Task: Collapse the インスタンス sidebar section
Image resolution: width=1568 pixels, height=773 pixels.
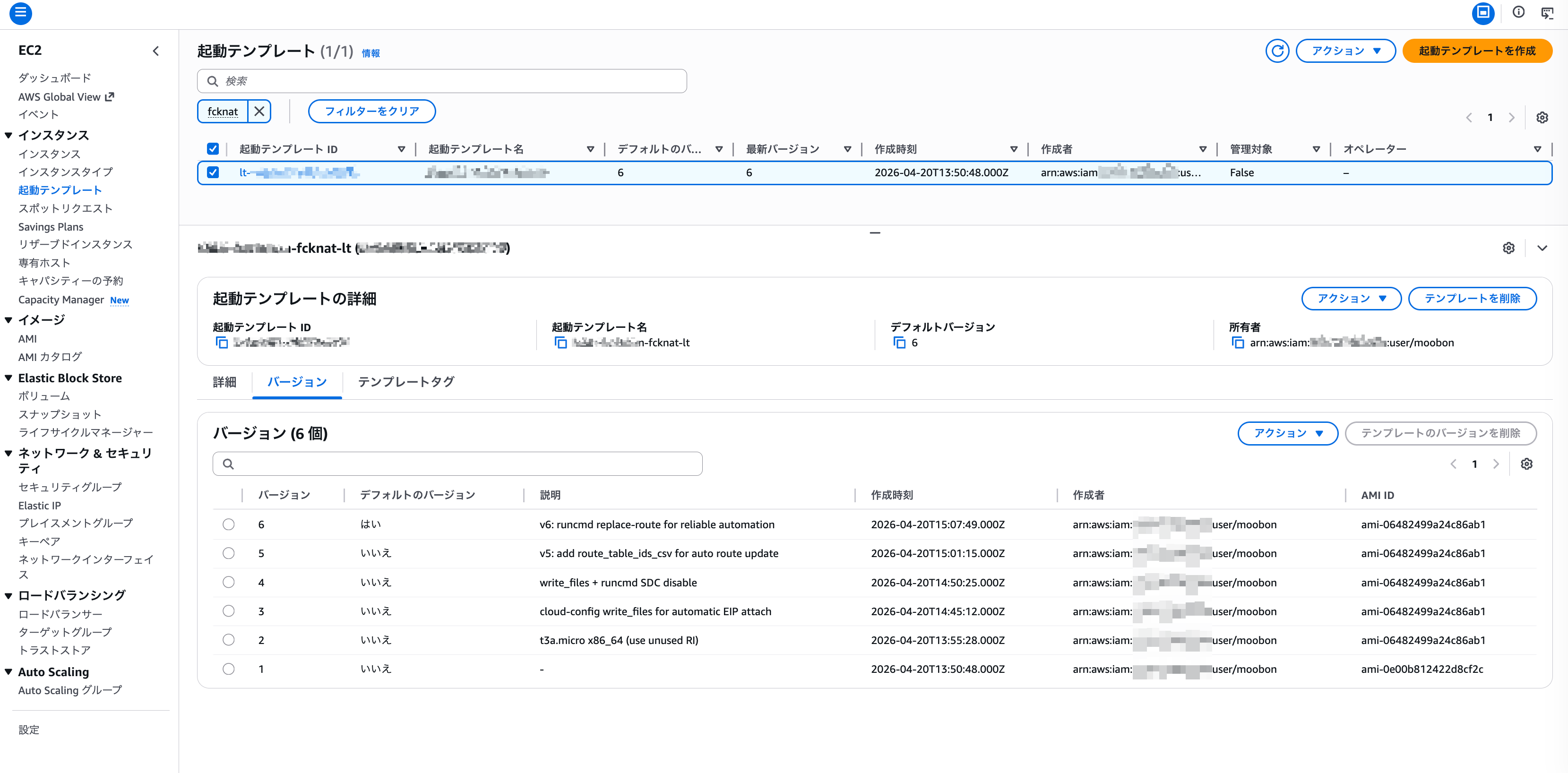Action: [9, 135]
